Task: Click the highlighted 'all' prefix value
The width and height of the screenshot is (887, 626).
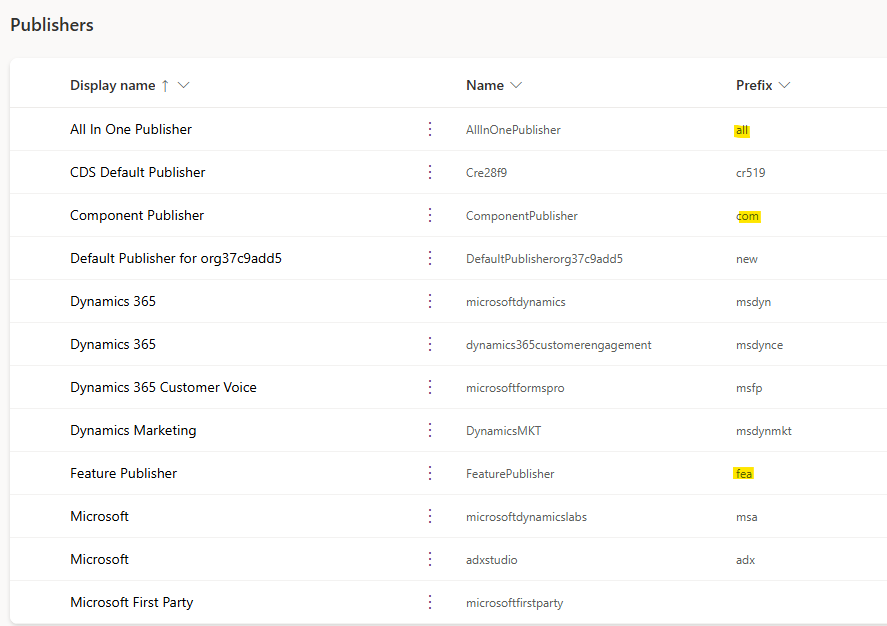Action: [x=742, y=131]
